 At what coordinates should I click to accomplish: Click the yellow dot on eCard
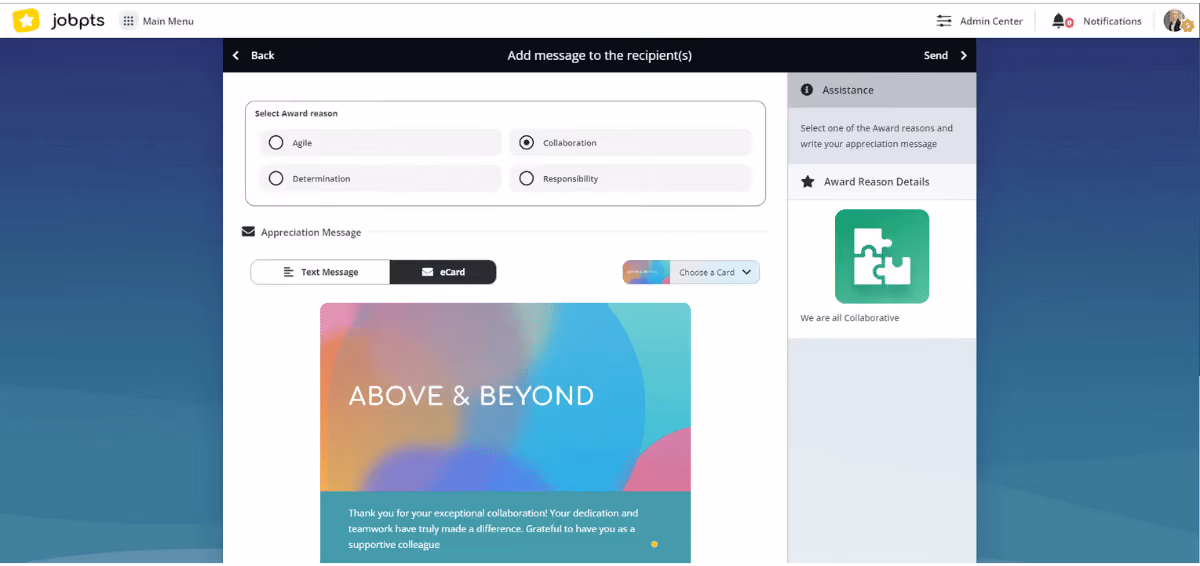pyautogui.click(x=654, y=544)
